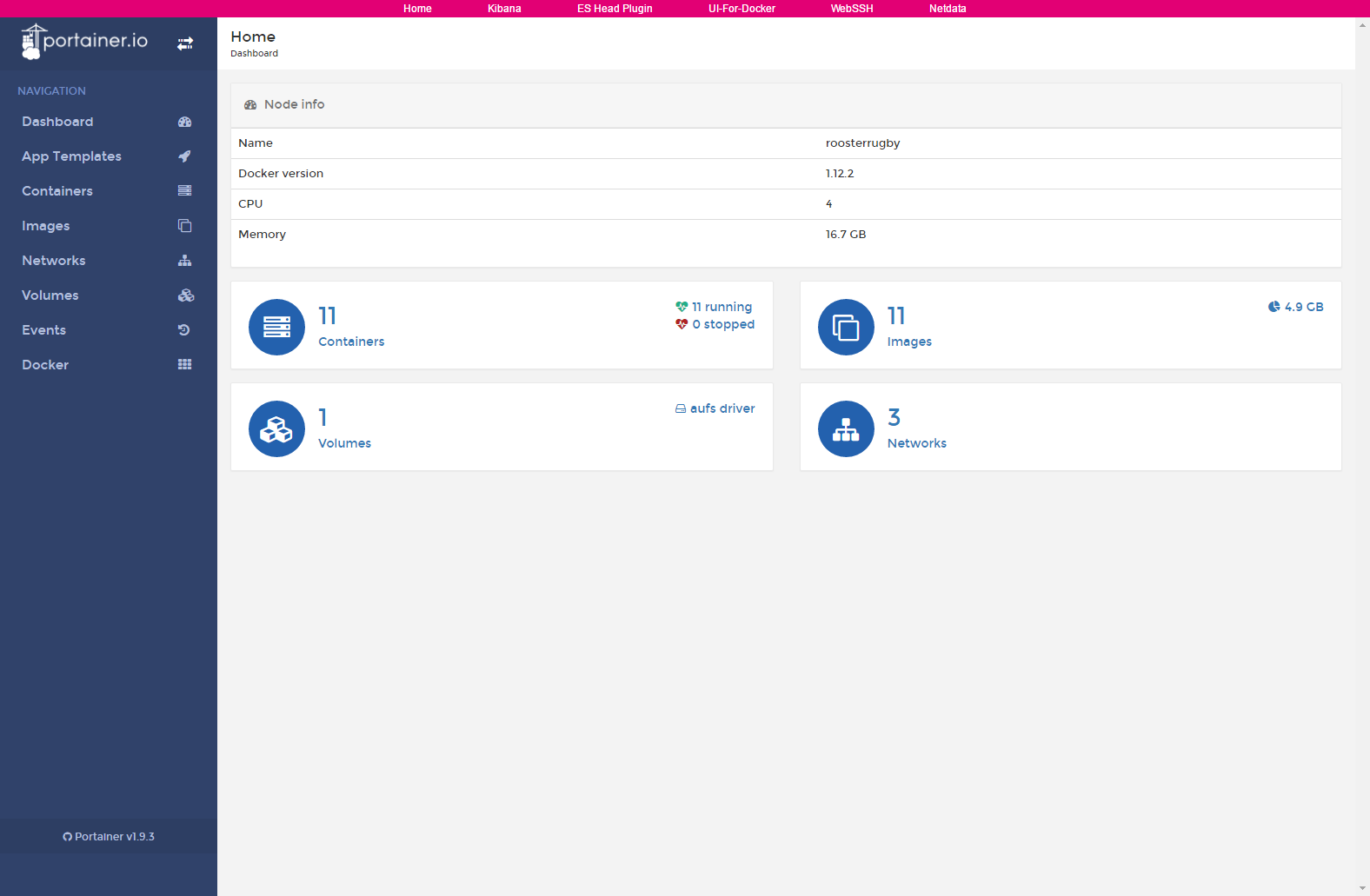This screenshot has height=896, width=1370.
Task: Click the '16.7 GB' memory value
Action: pyautogui.click(x=846, y=235)
